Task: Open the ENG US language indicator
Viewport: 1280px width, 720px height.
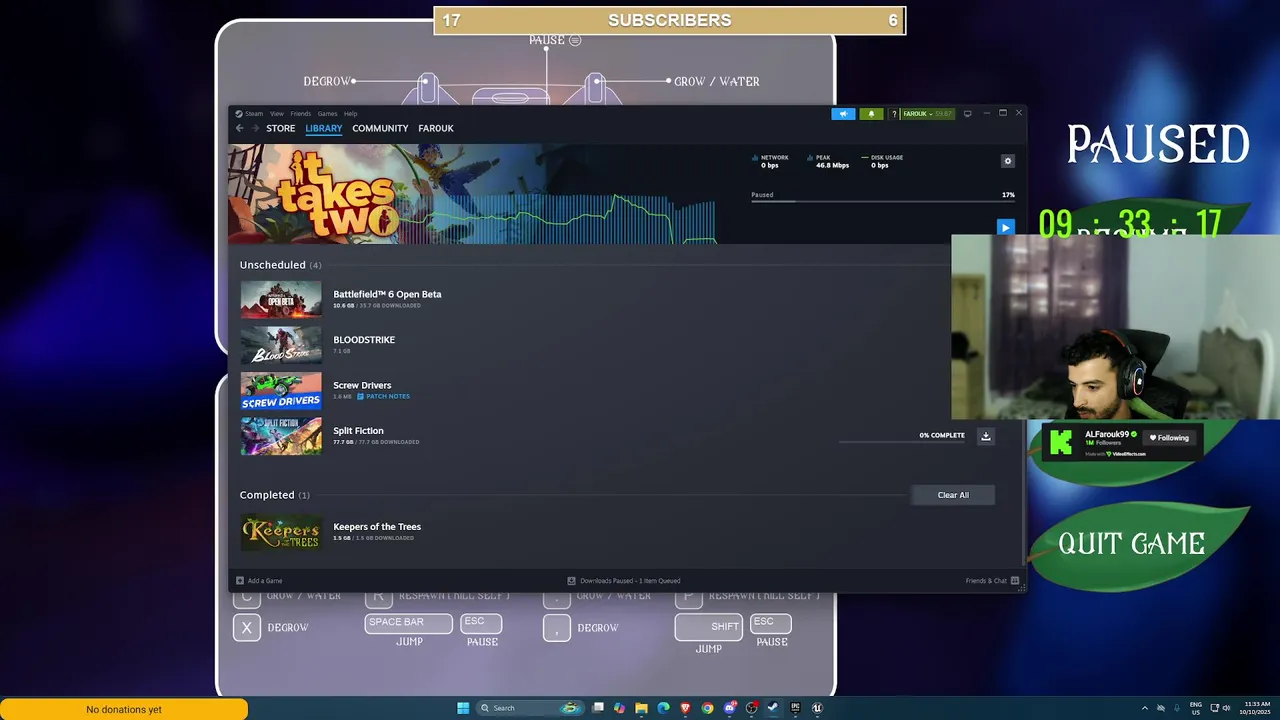Action: pyautogui.click(x=1195, y=708)
